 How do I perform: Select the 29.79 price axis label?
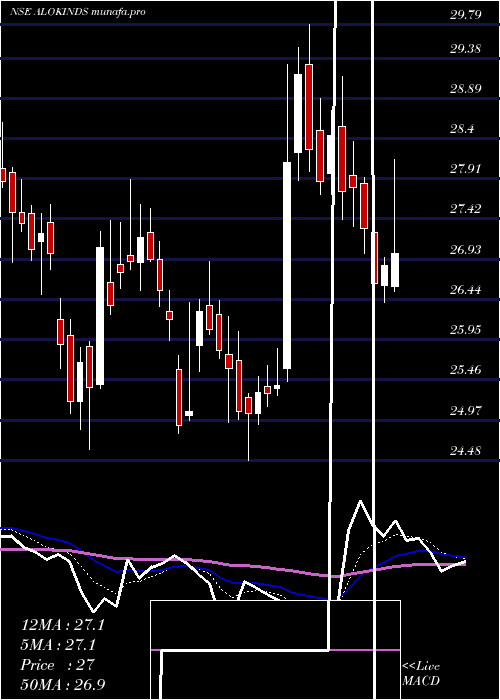click(x=466, y=16)
